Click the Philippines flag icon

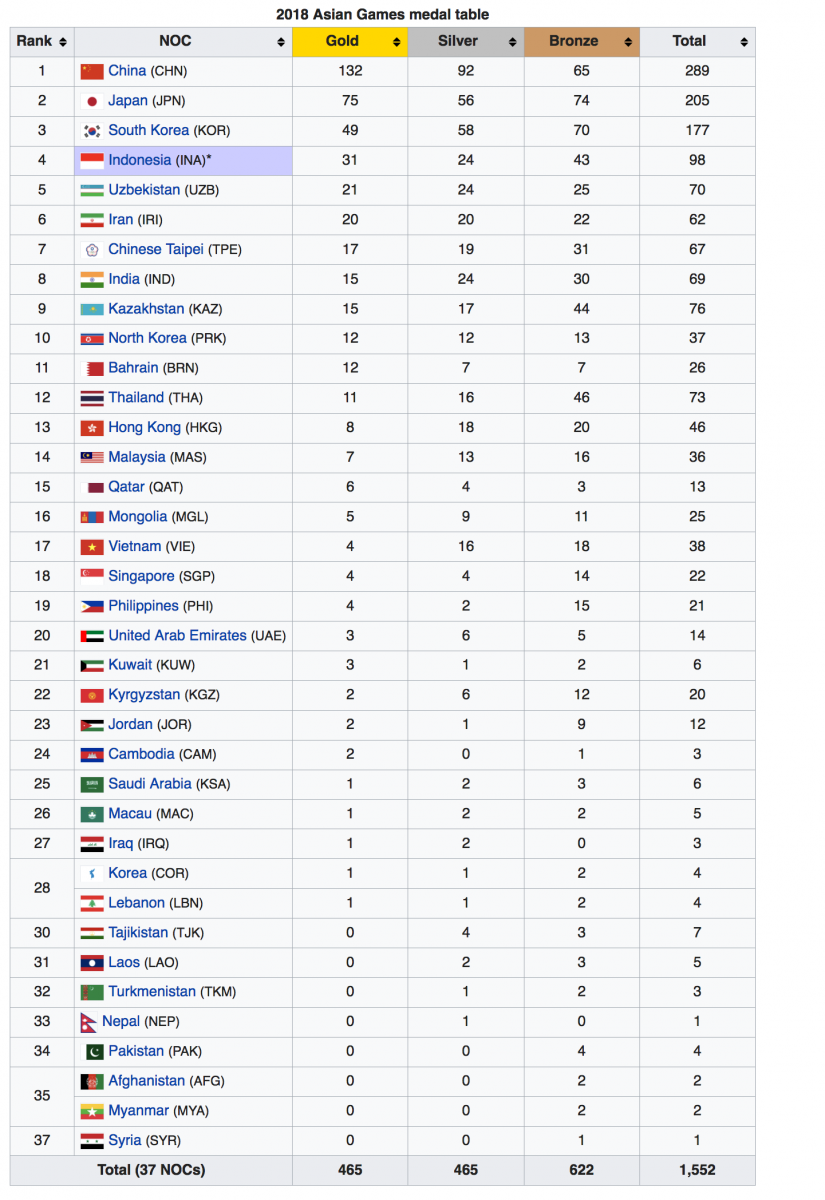tap(92, 606)
